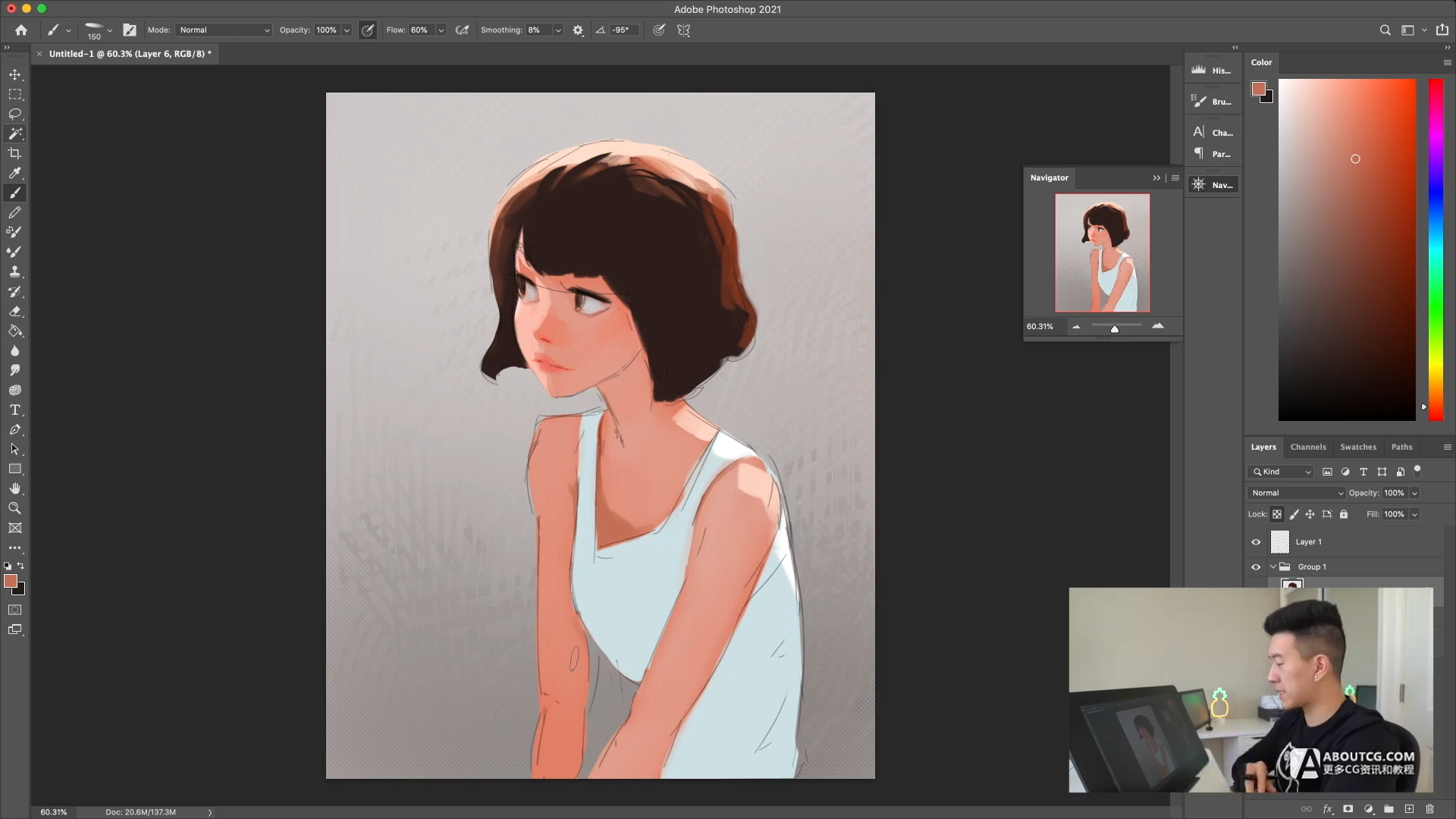Toggle lock all padlock in Layers panel
Screen dimensions: 1456x819
(x=1344, y=514)
